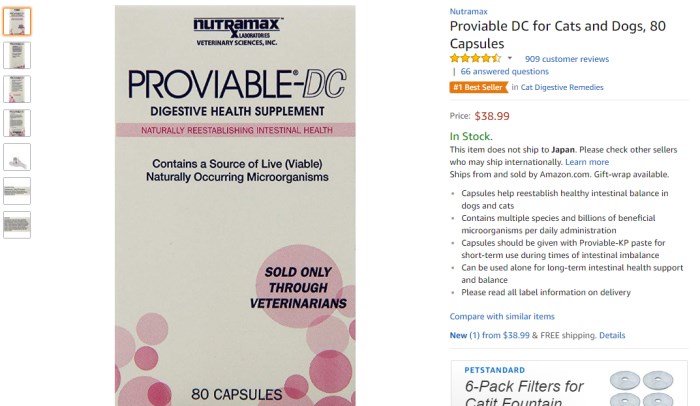Open the 909 customer reviews link
Viewport: 700px width, 406px height.
(x=567, y=59)
